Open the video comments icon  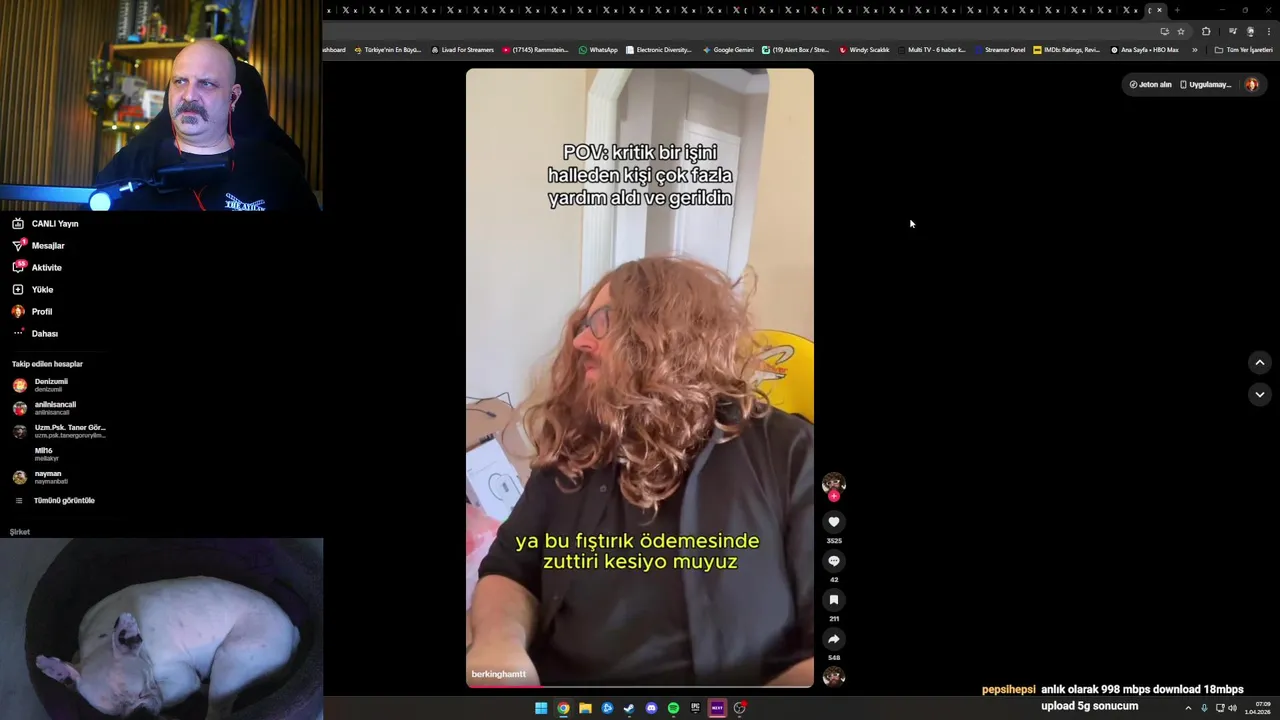834,561
